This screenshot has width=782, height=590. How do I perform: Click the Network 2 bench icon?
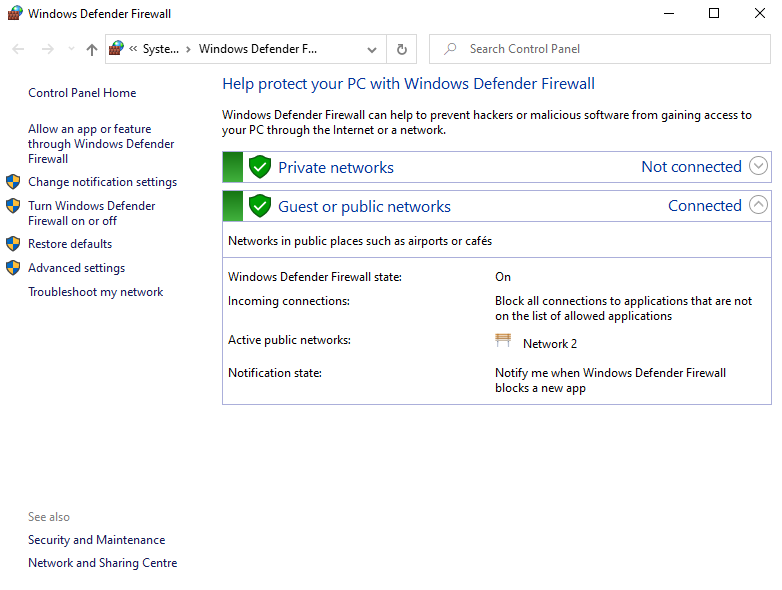point(503,341)
